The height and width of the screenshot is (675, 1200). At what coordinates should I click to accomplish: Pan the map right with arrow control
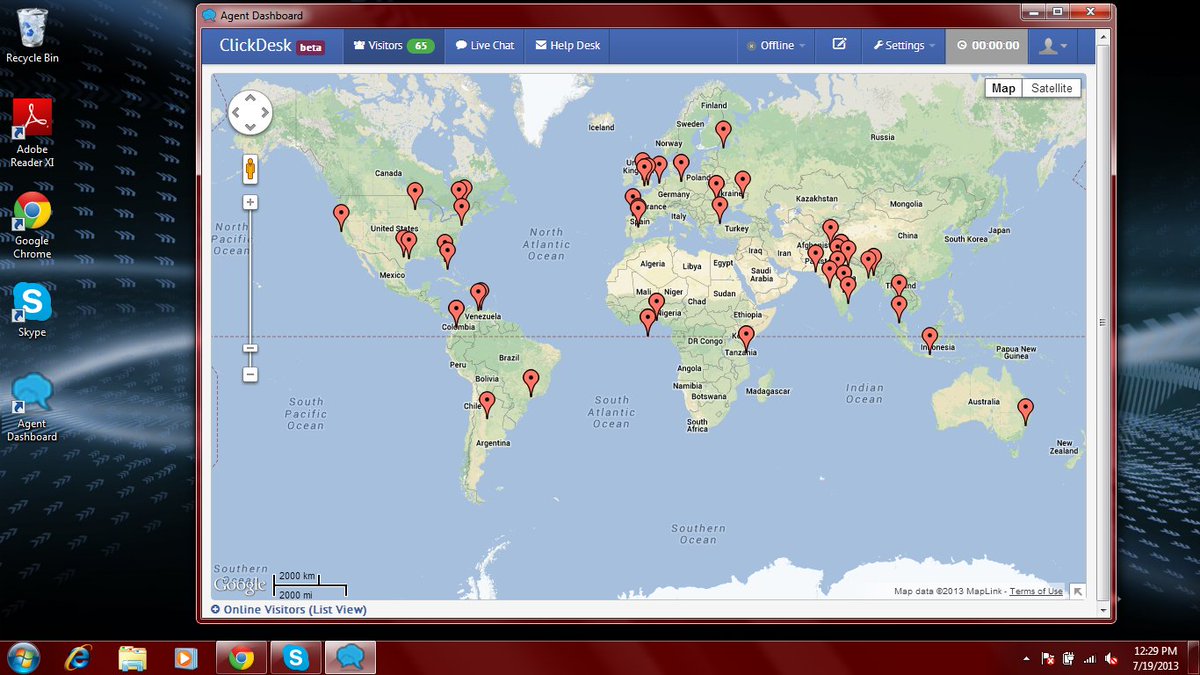(264, 113)
